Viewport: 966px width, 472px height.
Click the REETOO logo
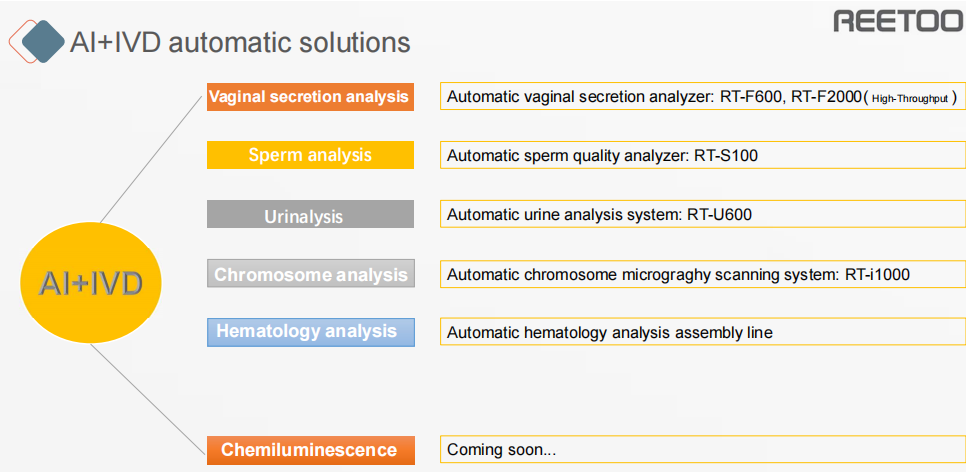(x=899, y=21)
